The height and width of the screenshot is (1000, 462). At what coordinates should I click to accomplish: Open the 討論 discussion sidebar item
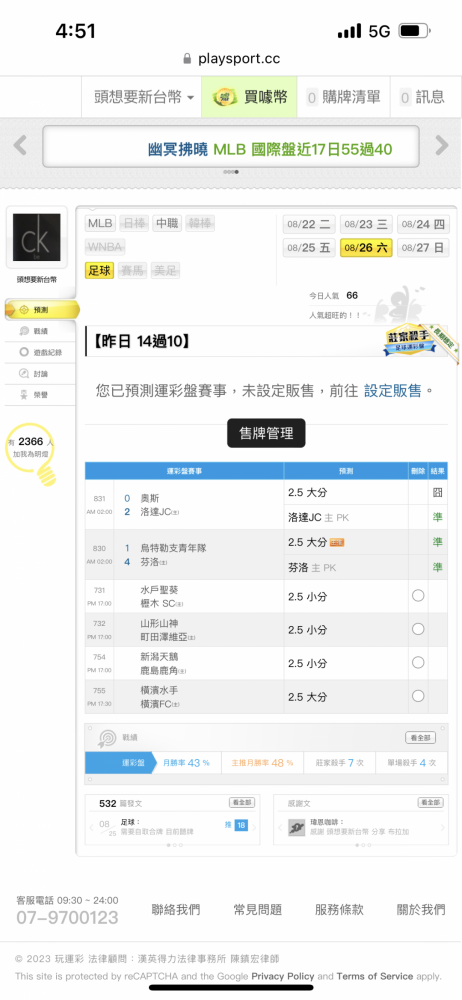[40, 374]
